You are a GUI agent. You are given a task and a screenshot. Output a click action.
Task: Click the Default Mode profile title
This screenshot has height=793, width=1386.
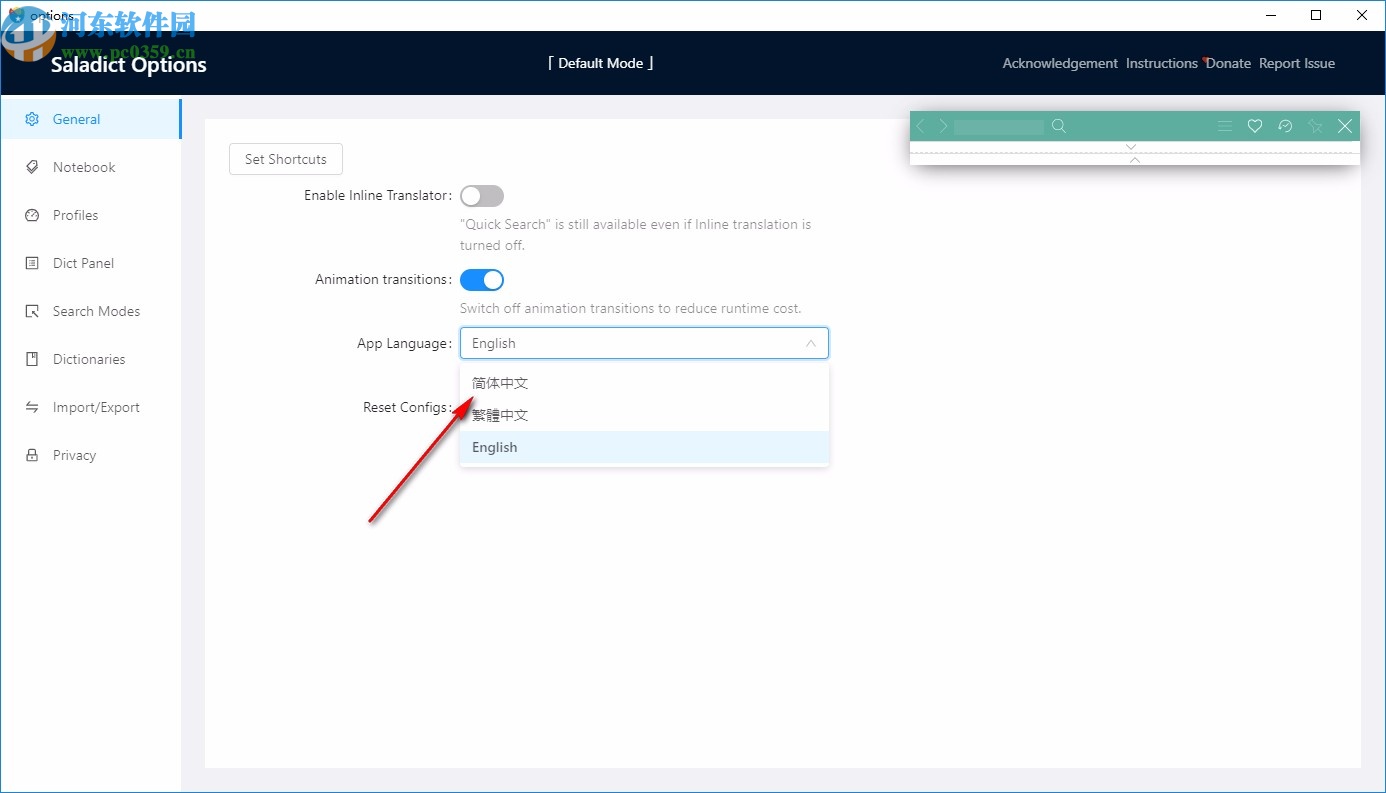click(x=601, y=63)
